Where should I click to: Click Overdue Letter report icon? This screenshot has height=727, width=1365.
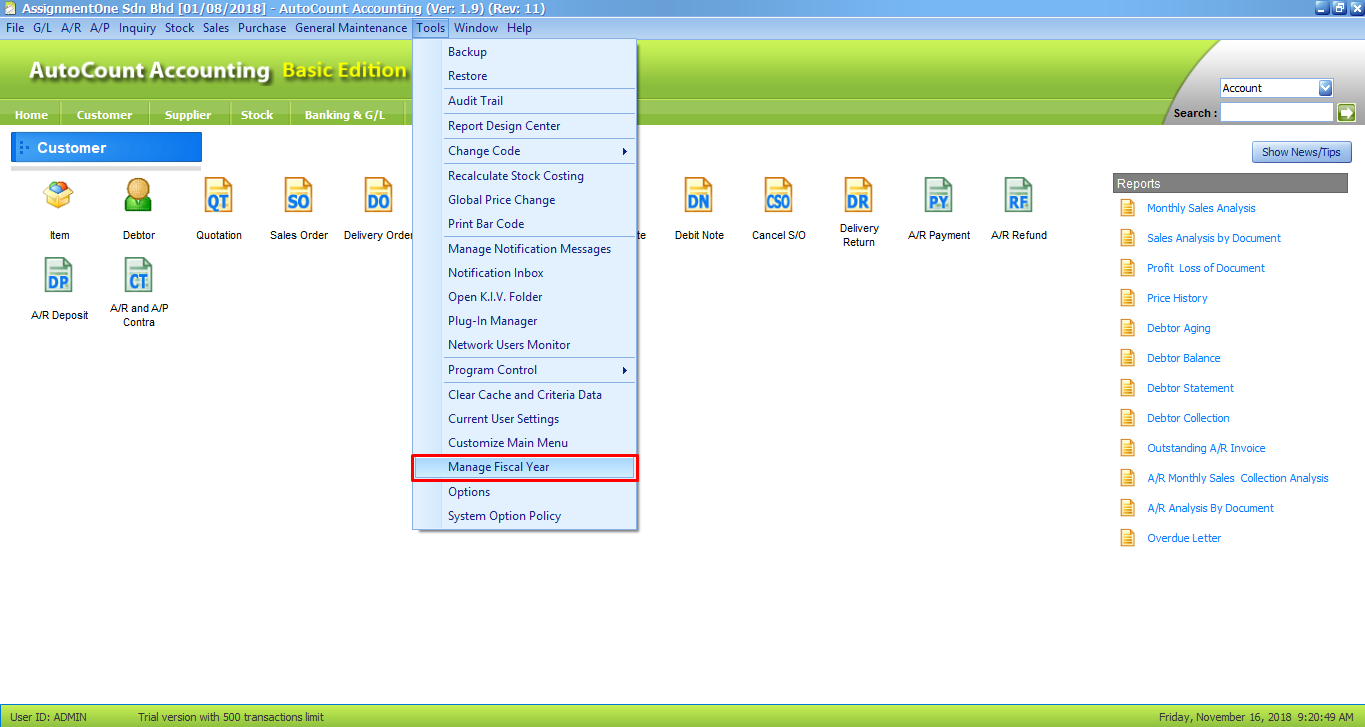1127,538
